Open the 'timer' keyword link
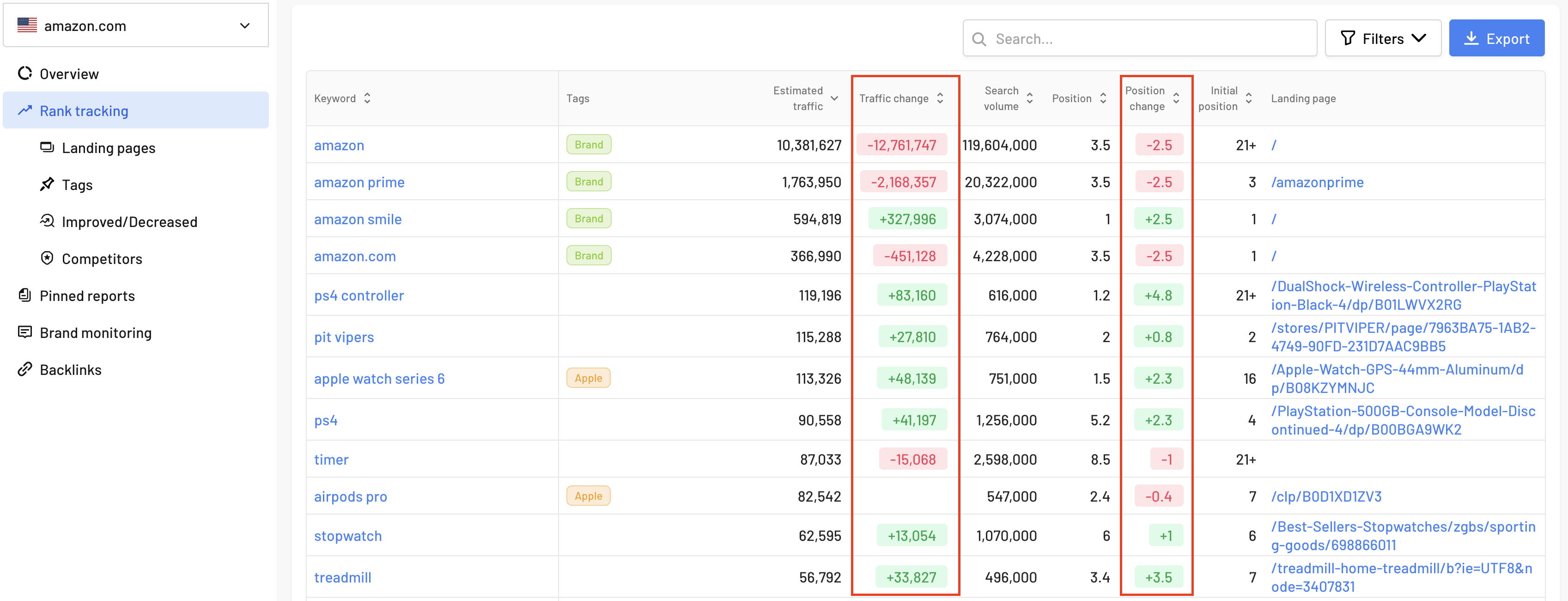1568x601 pixels. pos(331,460)
